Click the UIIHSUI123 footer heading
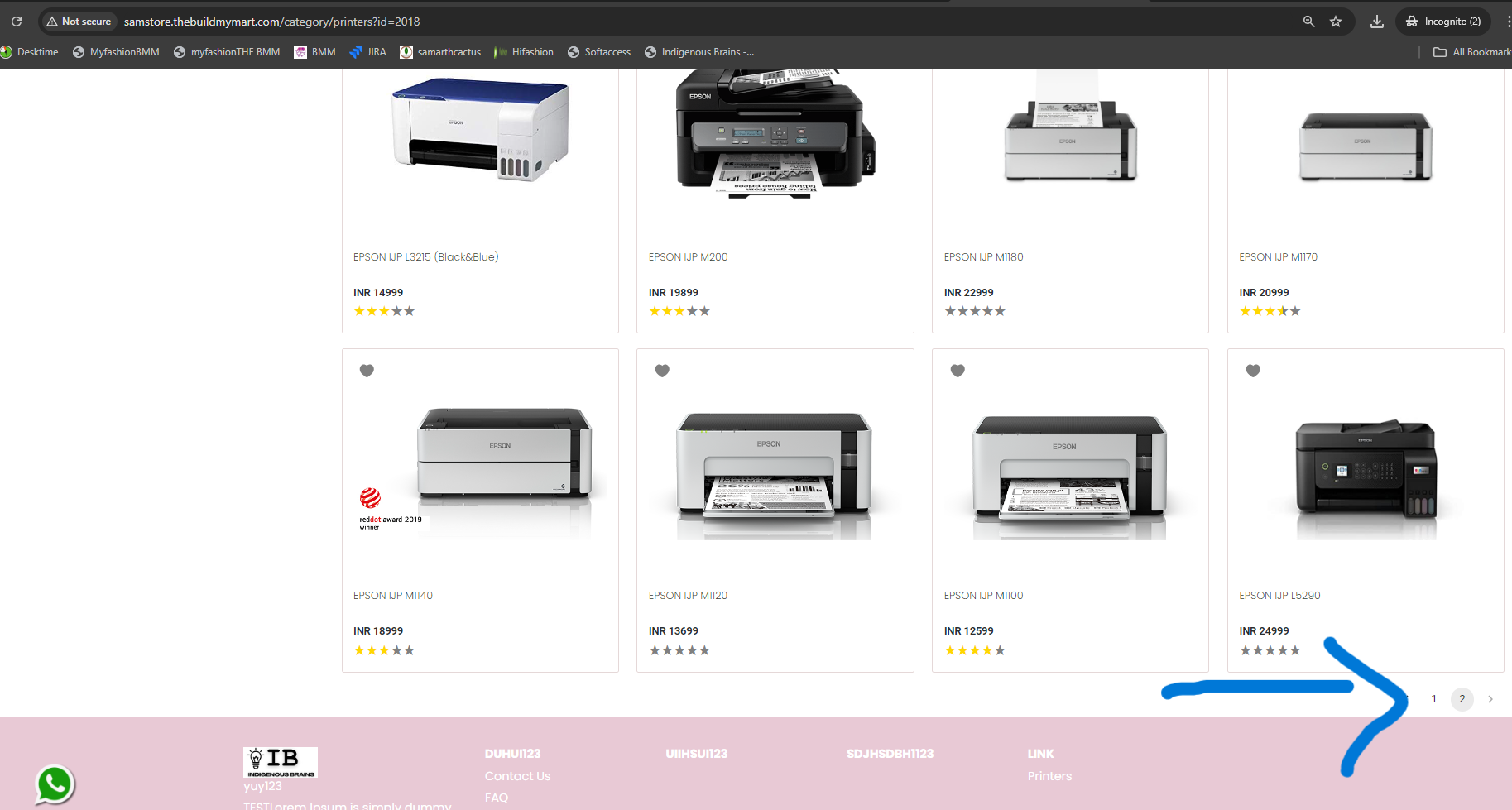Image resolution: width=1512 pixels, height=810 pixels. pyautogui.click(x=697, y=754)
